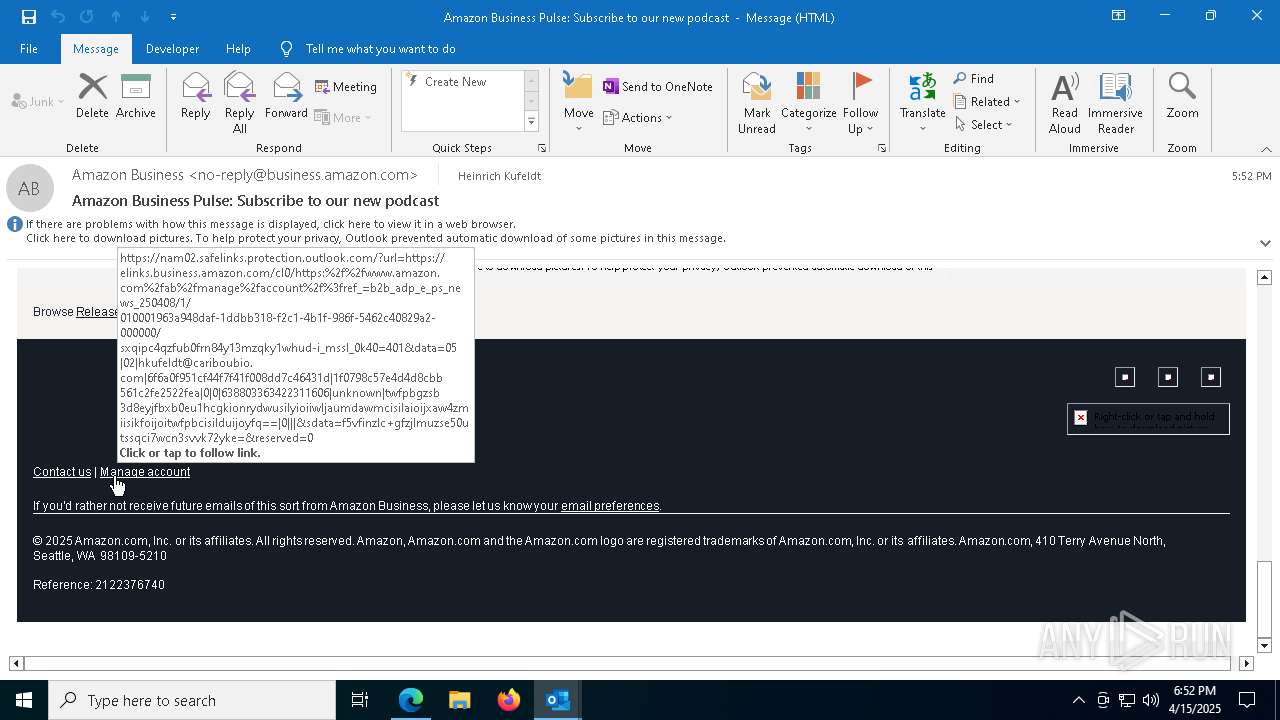The image size is (1280, 720).
Task: Click the vertical scrollbar thumb
Action: tap(1264, 598)
